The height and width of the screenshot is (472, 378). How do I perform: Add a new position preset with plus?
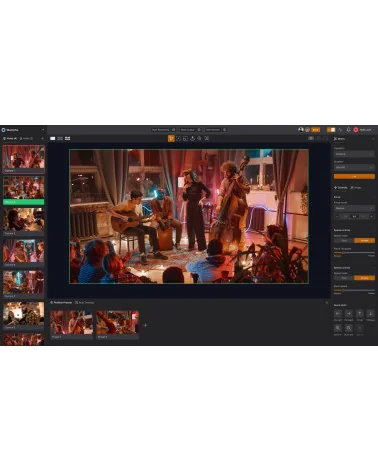point(145,325)
